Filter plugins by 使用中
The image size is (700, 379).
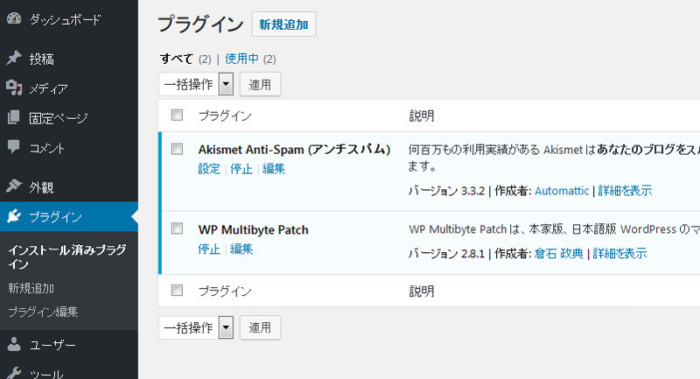[x=242, y=58]
